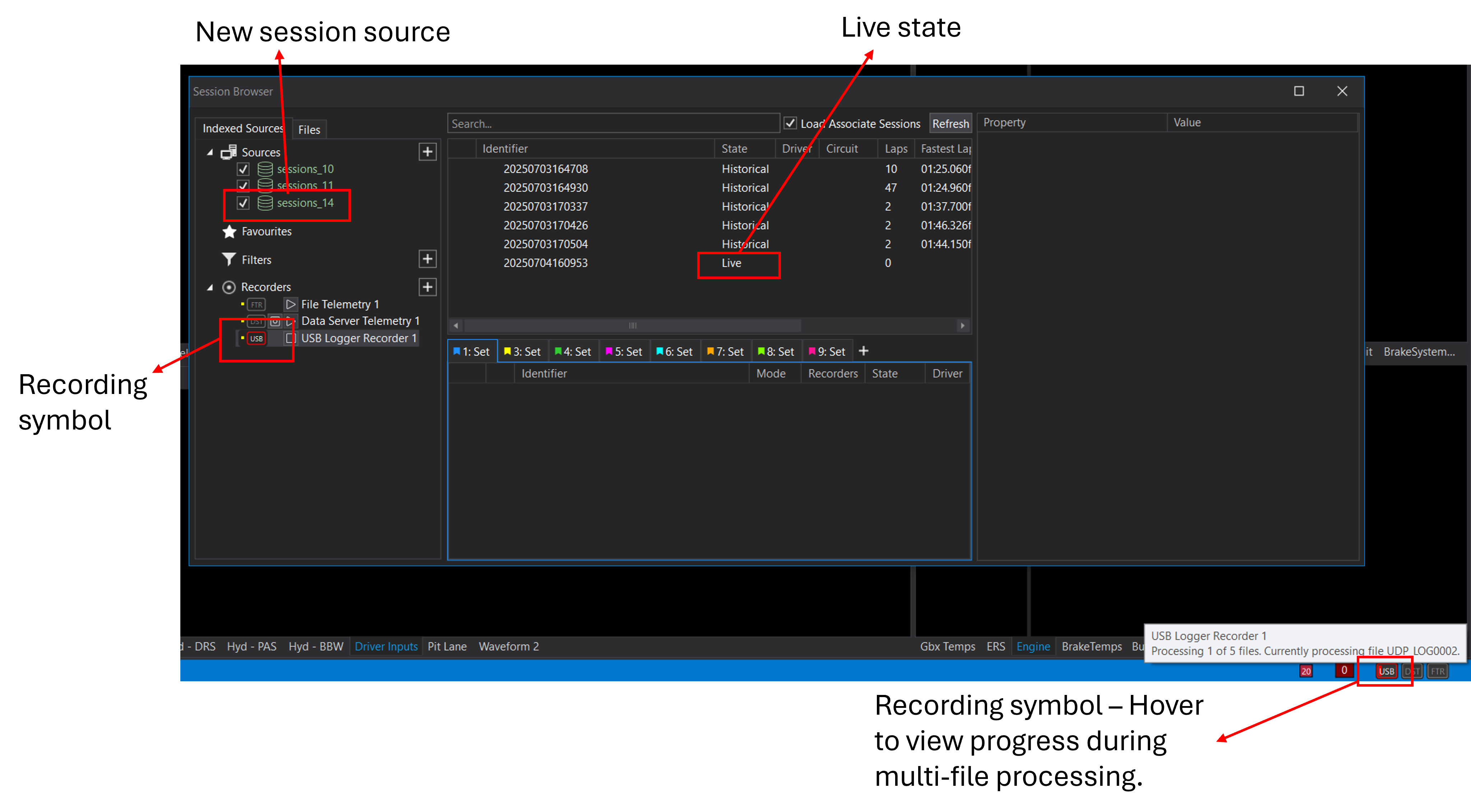Toggle Load Associate Sessions checkbox

pos(790,123)
